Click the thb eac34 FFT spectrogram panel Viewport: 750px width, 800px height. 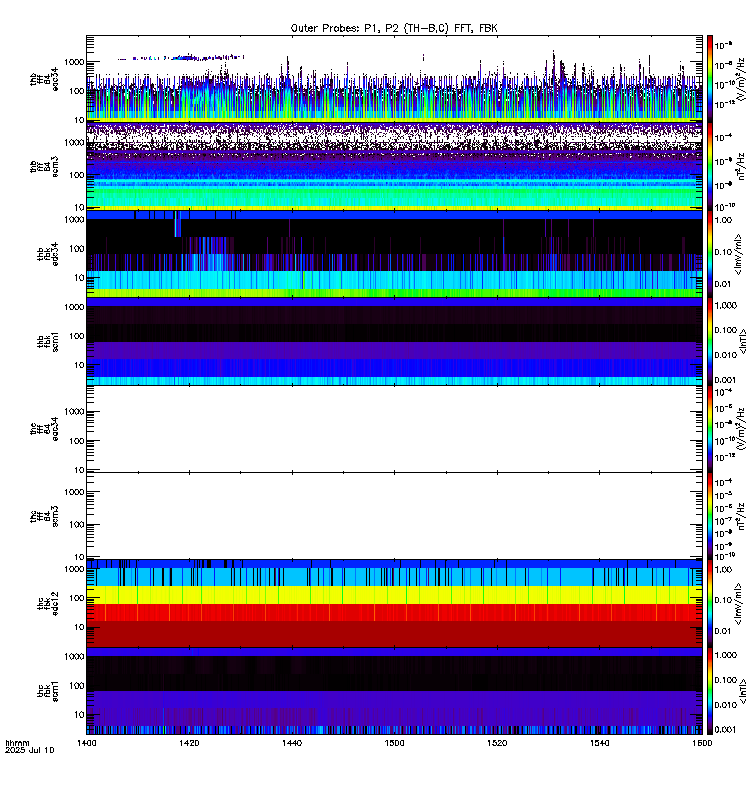[x=394, y=79]
